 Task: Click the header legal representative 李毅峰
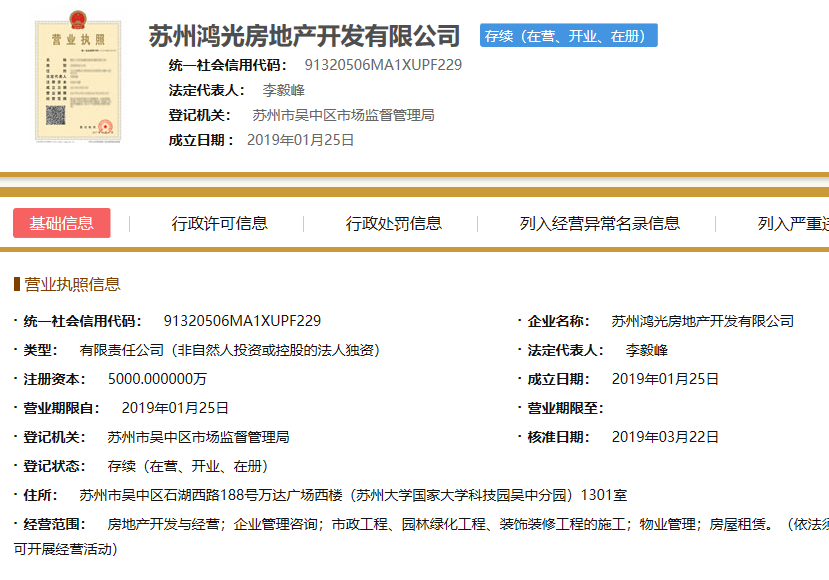point(284,90)
